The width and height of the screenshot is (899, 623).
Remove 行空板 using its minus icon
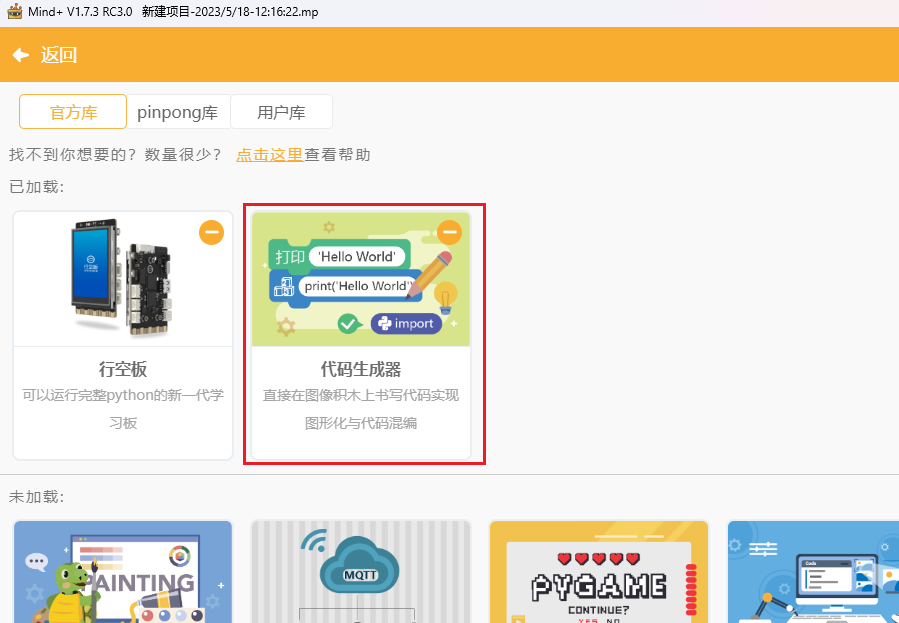(212, 233)
